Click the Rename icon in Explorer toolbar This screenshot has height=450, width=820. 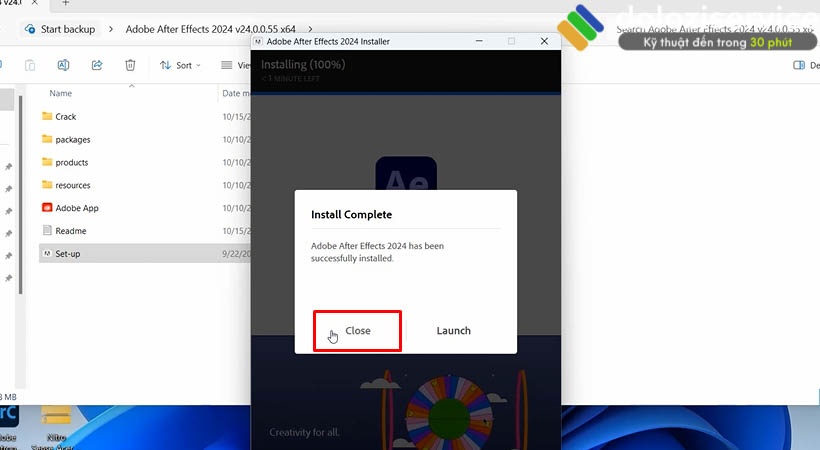point(63,65)
